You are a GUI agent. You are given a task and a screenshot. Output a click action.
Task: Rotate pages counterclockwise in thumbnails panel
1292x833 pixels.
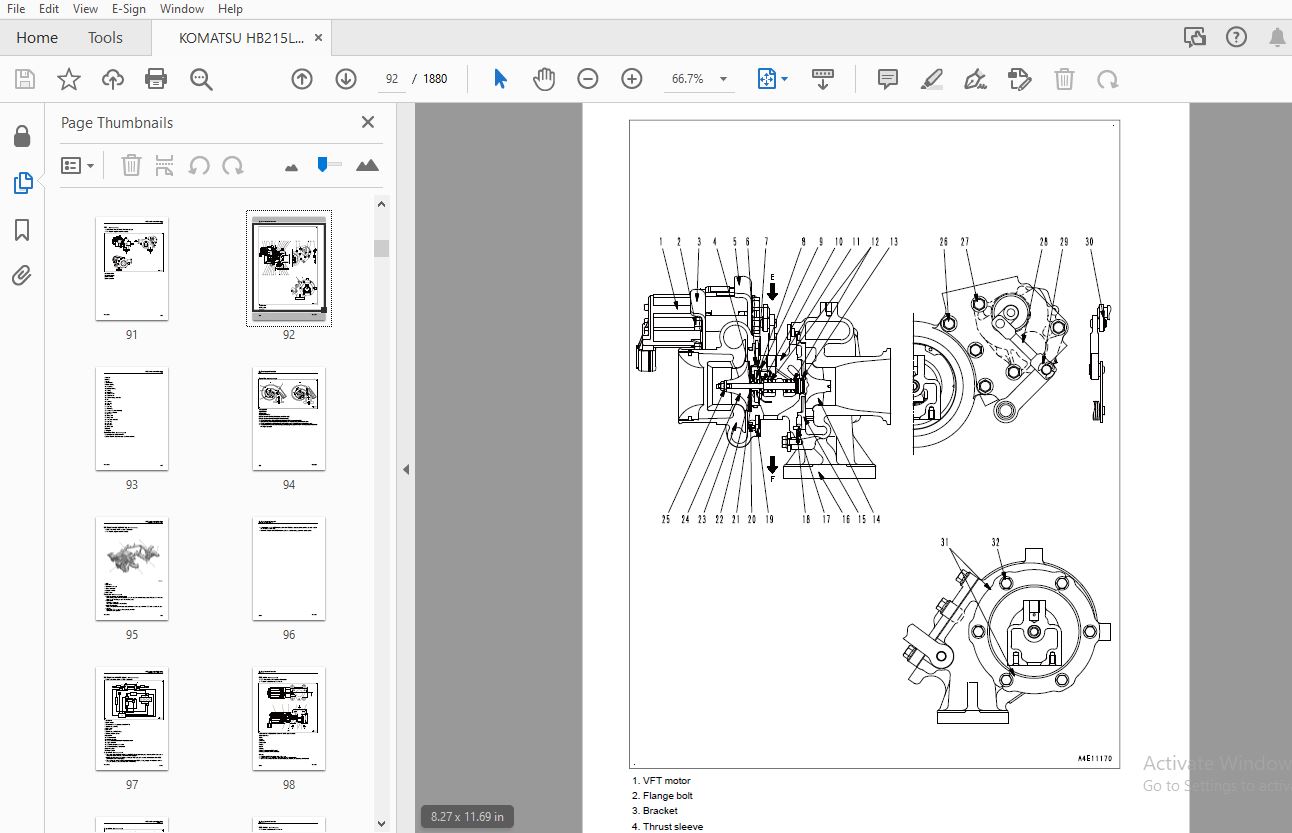[x=199, y=165]
